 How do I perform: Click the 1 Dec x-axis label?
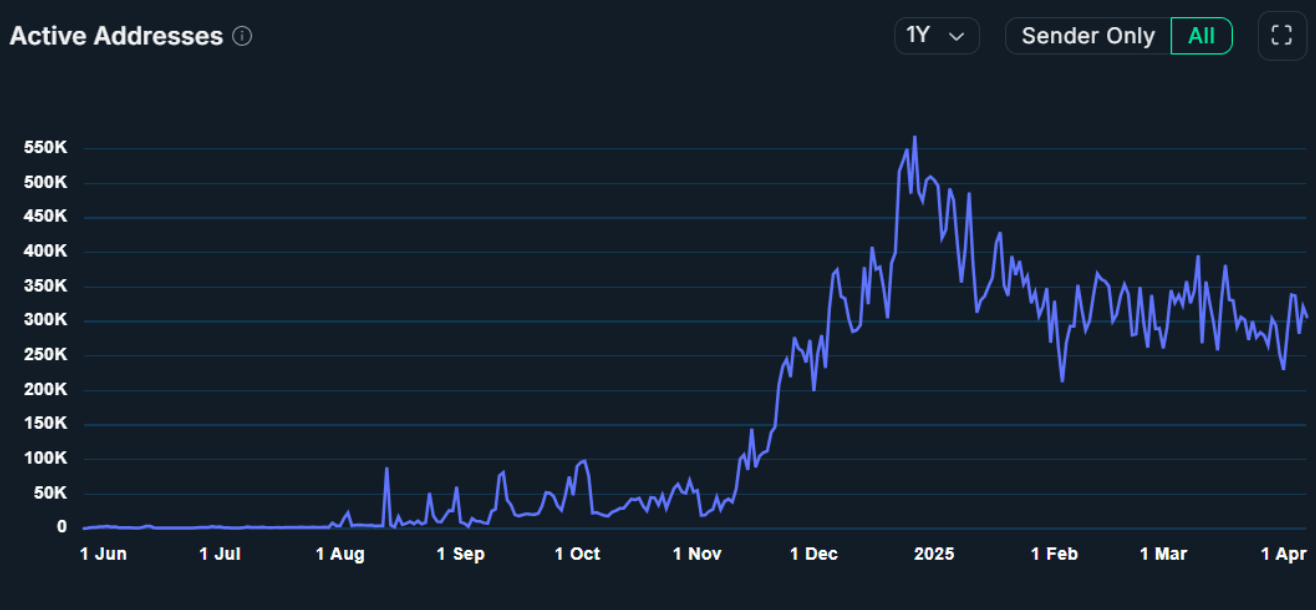click(x=813, y=554)
